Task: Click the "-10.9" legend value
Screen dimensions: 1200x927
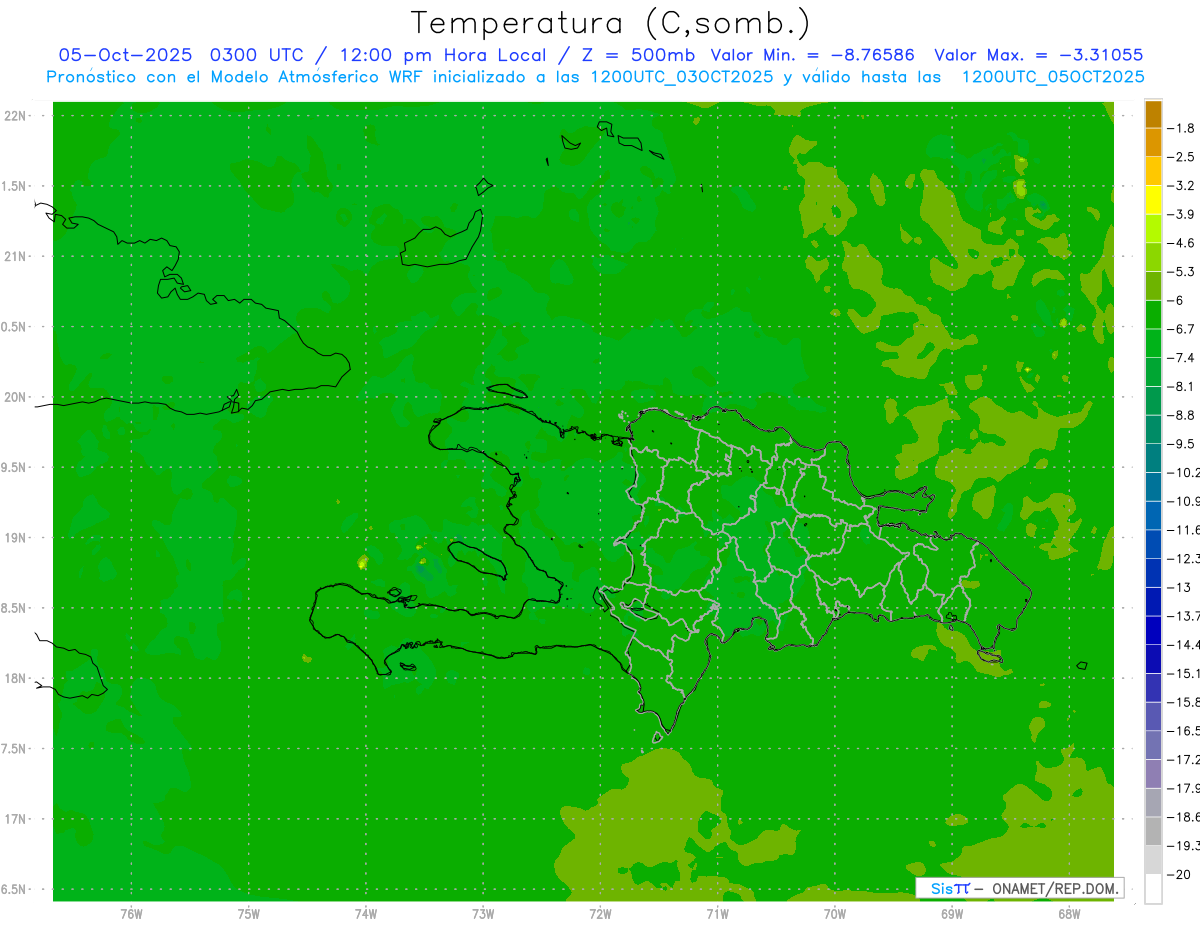Action: 1185,501
